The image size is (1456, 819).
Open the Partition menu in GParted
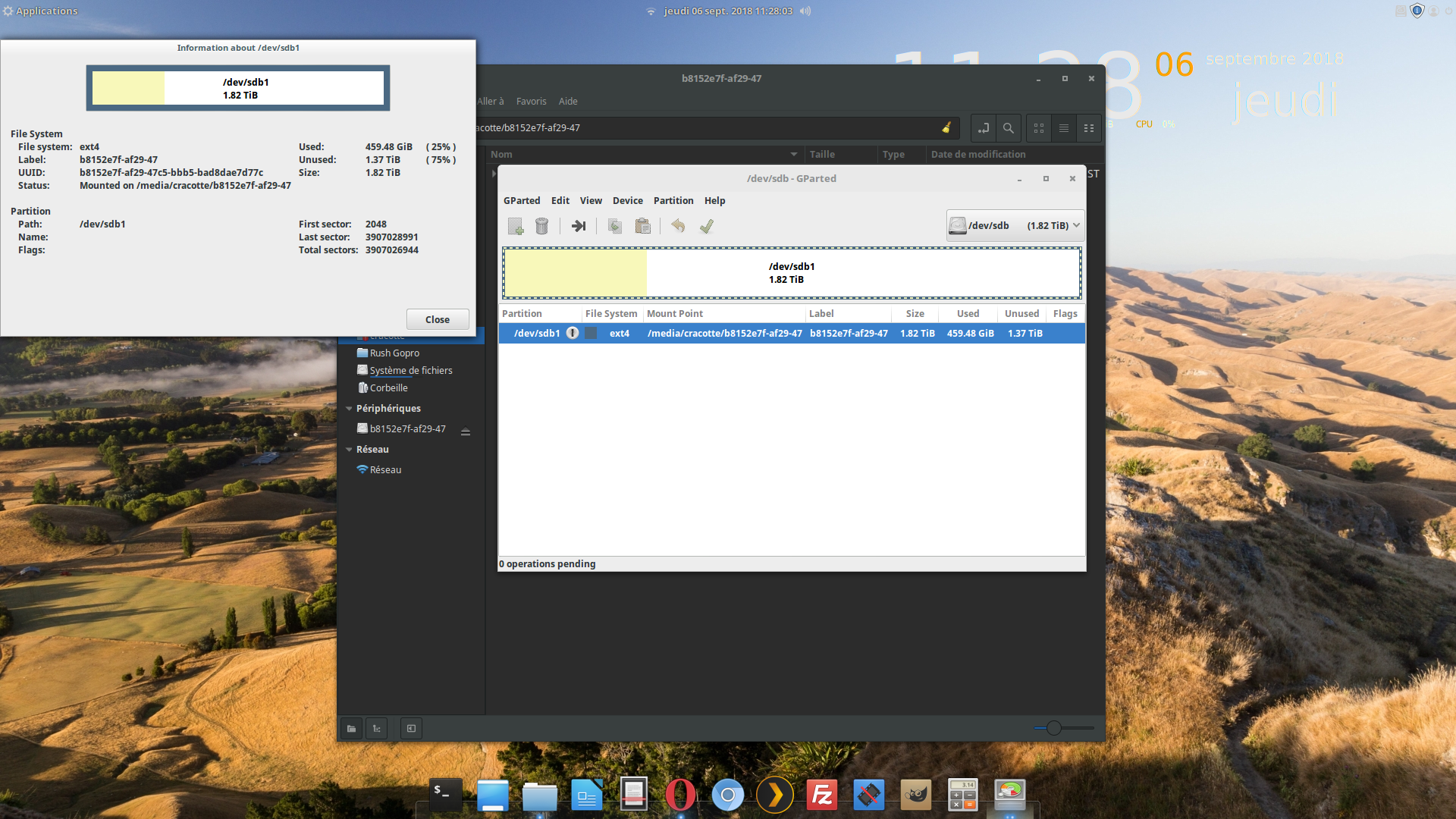(673, 200)
